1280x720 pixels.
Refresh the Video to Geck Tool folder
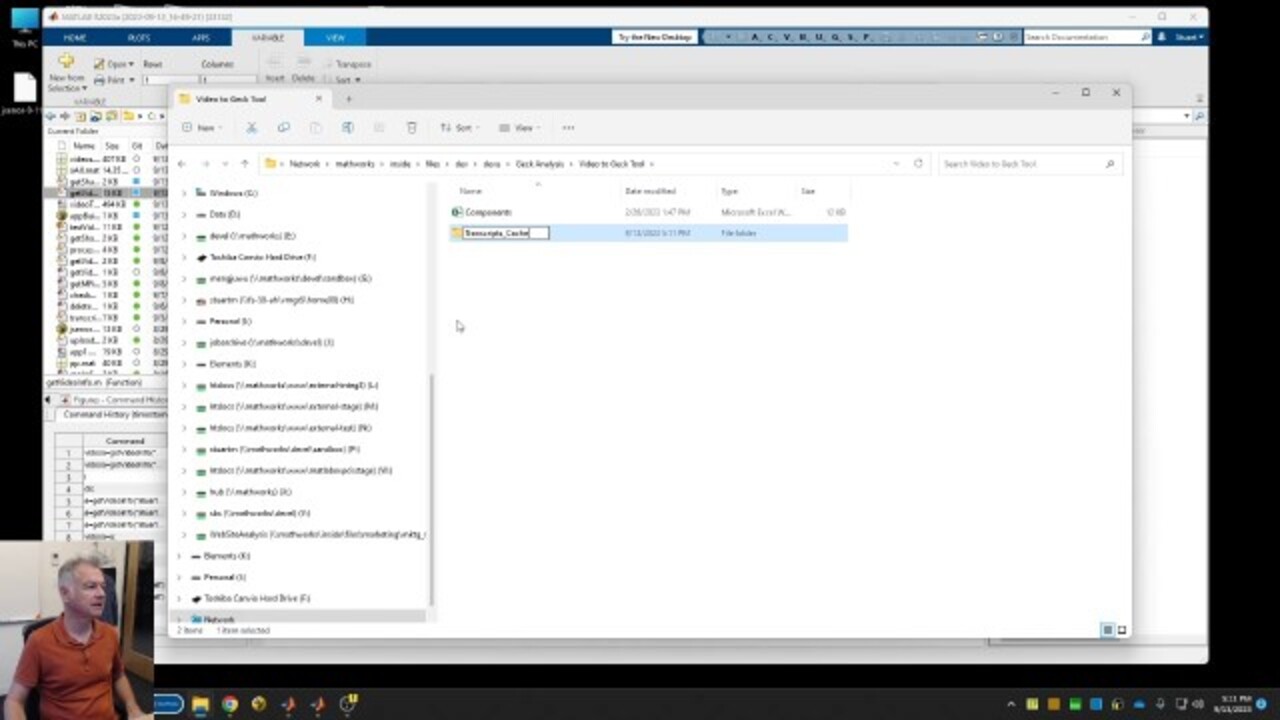pyautogui.click(x=918, y=164)
